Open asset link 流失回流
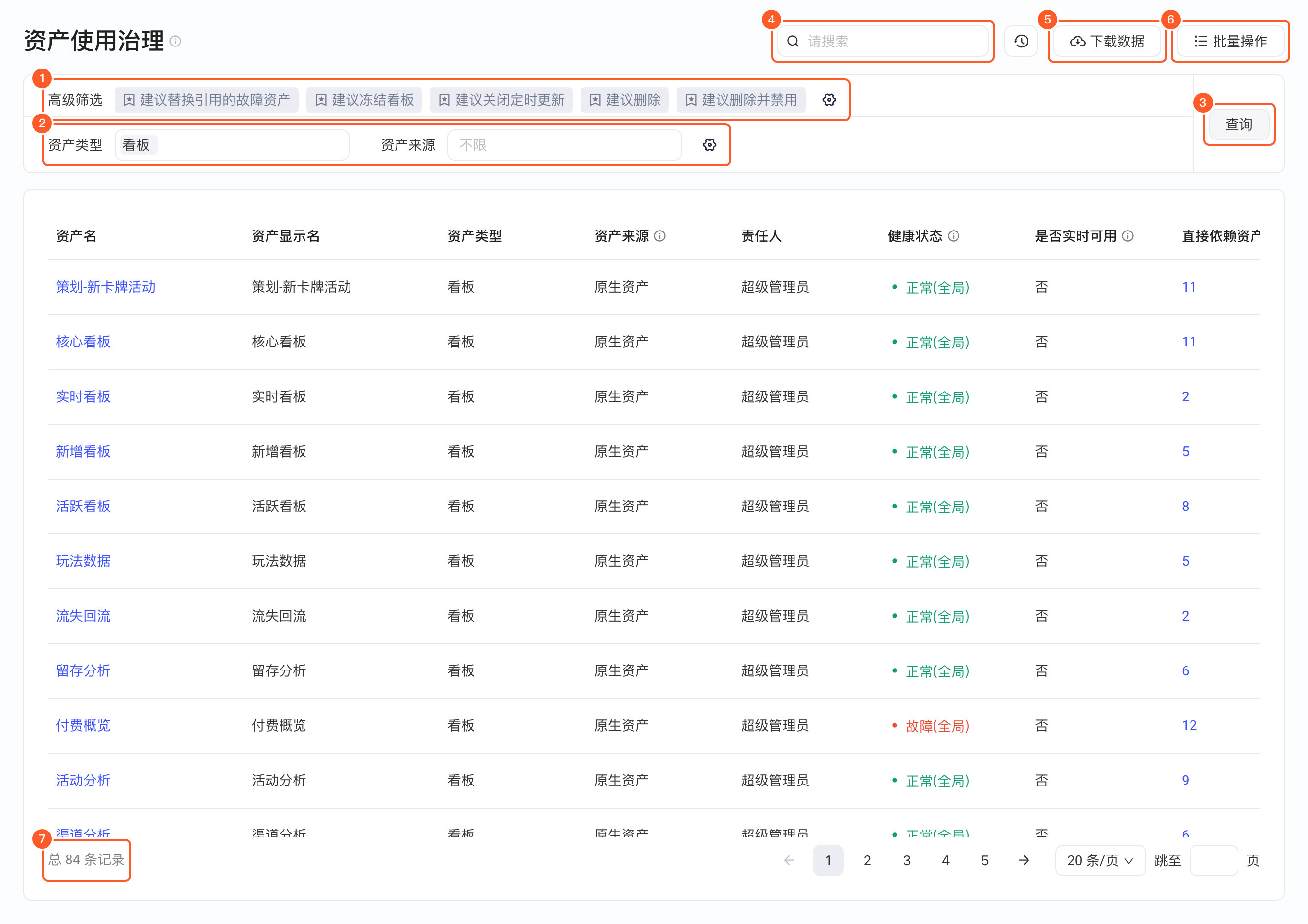 click(83, 616)
